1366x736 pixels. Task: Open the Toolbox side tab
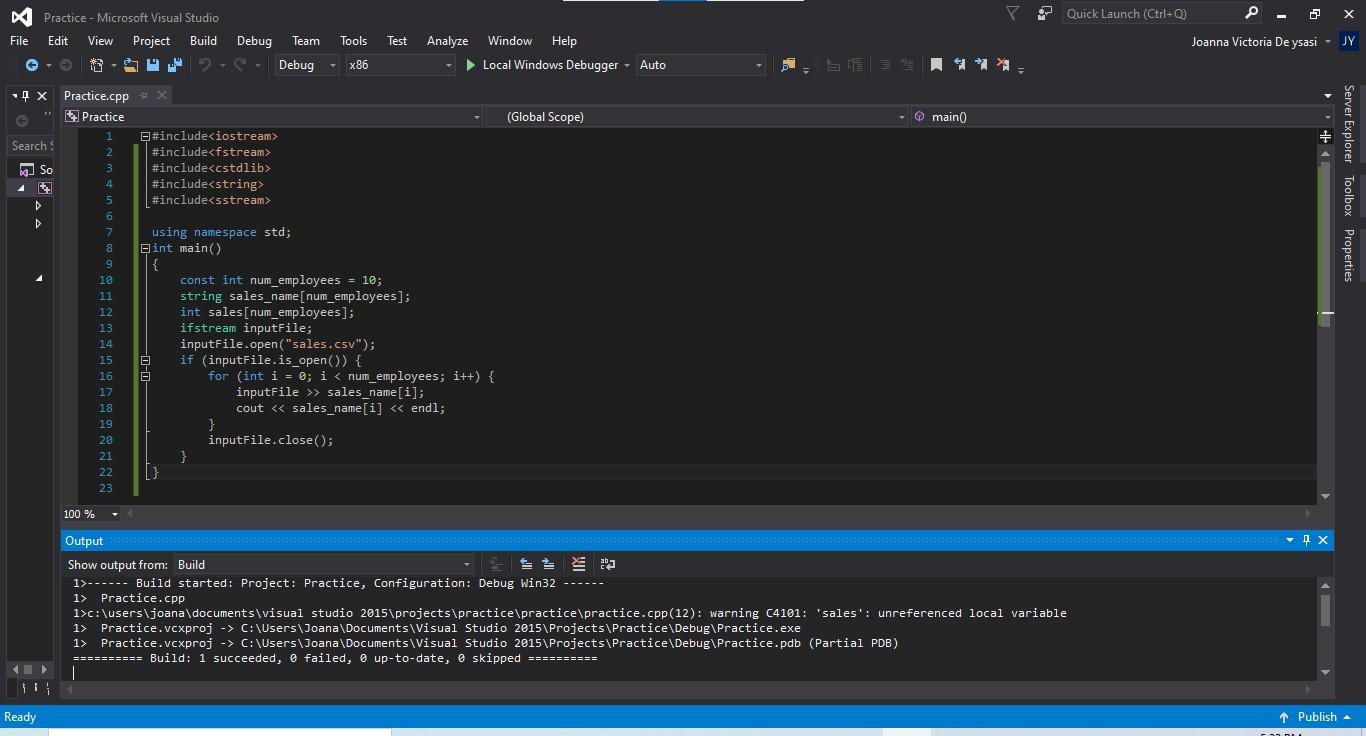click(x=1349, y=196)
